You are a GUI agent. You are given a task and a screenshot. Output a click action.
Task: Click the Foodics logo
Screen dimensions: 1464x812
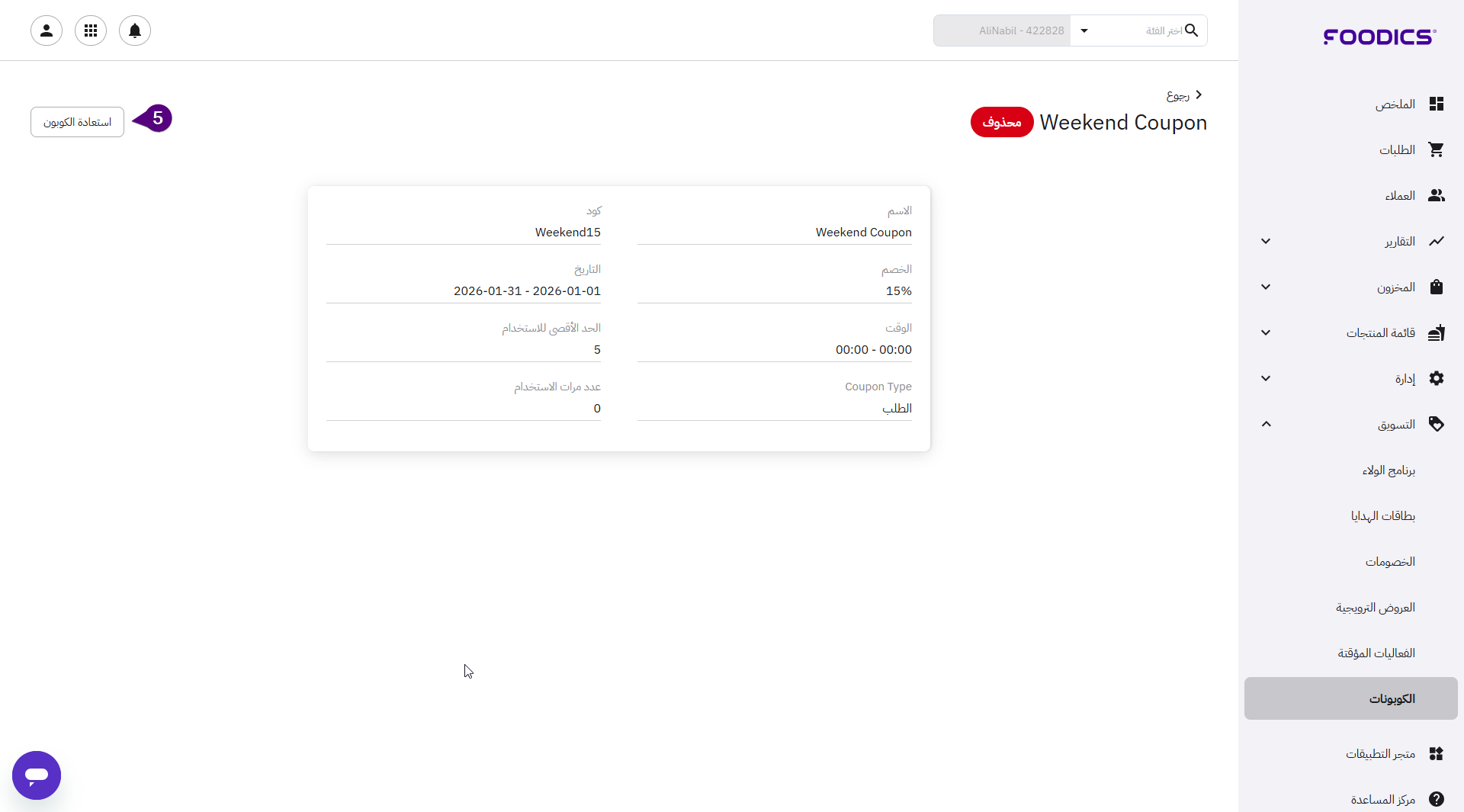(x=1379, y=37)
